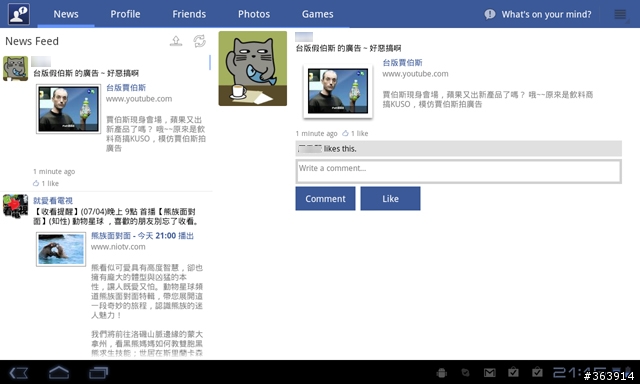Click the thumbs-up icon by 1 like in the feed
This screenshot has width=640, height=384.
click(x=36, y=183)
